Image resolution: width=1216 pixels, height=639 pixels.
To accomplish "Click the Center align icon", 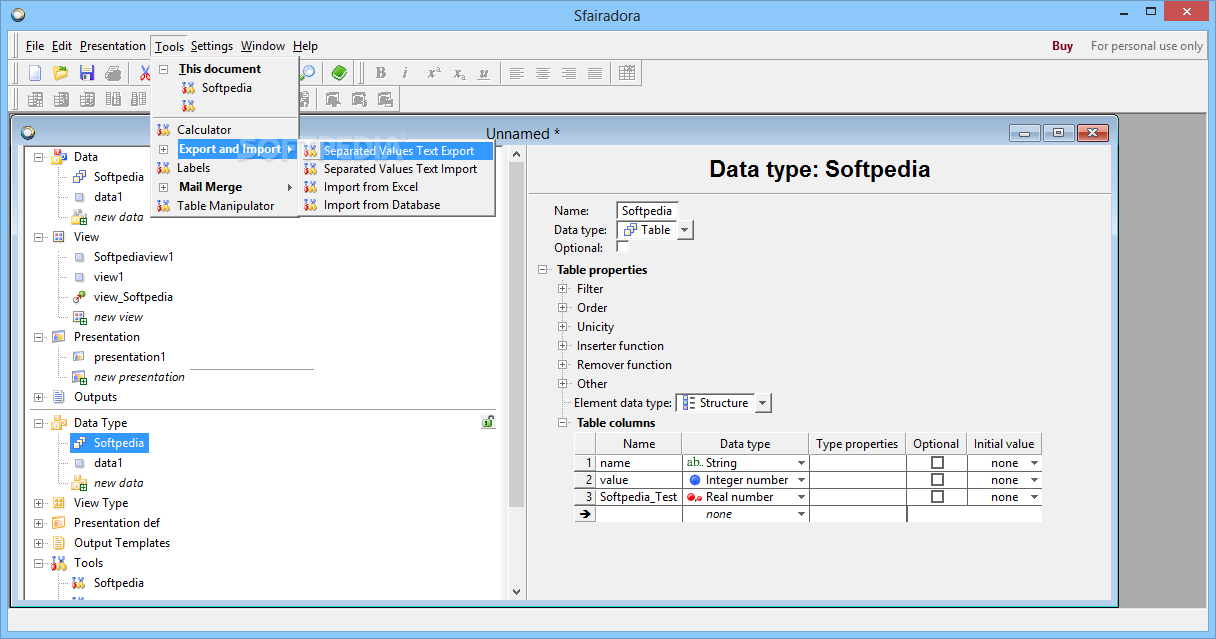I will tap(543, 73).
